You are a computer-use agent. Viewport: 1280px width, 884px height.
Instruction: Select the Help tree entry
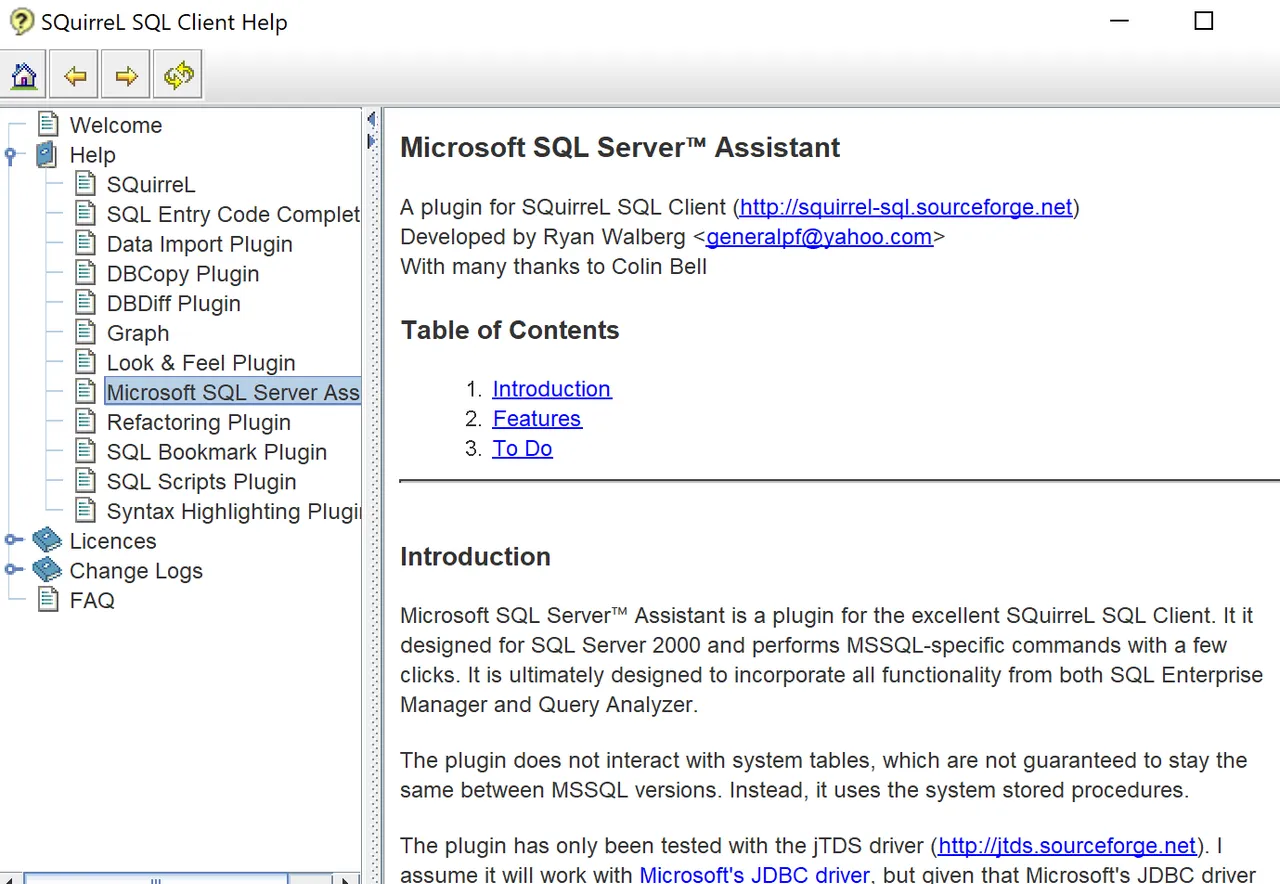pos(93,155)
